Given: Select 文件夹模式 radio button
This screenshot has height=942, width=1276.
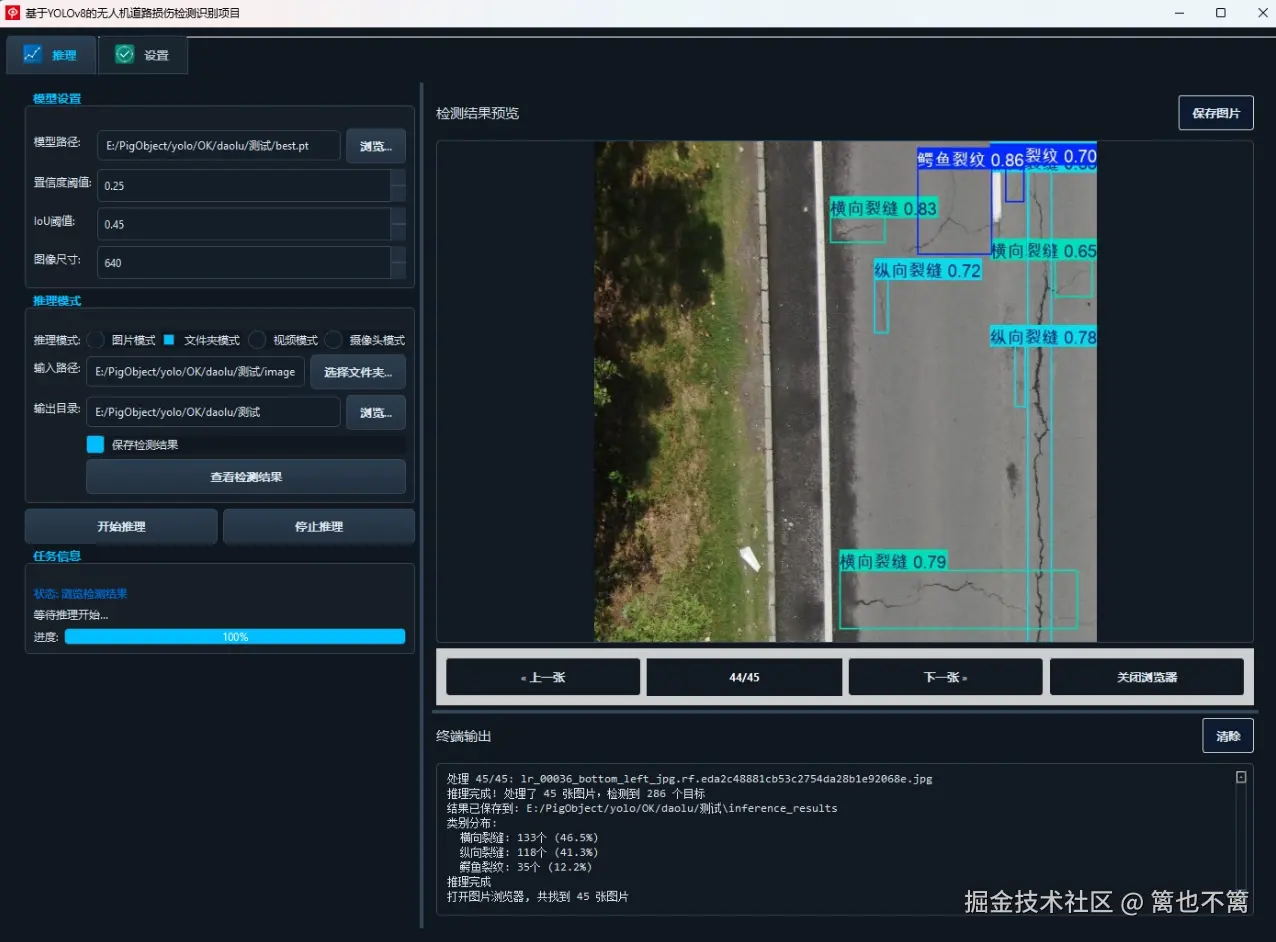Looking at the screenshot, I should (169, 340).
